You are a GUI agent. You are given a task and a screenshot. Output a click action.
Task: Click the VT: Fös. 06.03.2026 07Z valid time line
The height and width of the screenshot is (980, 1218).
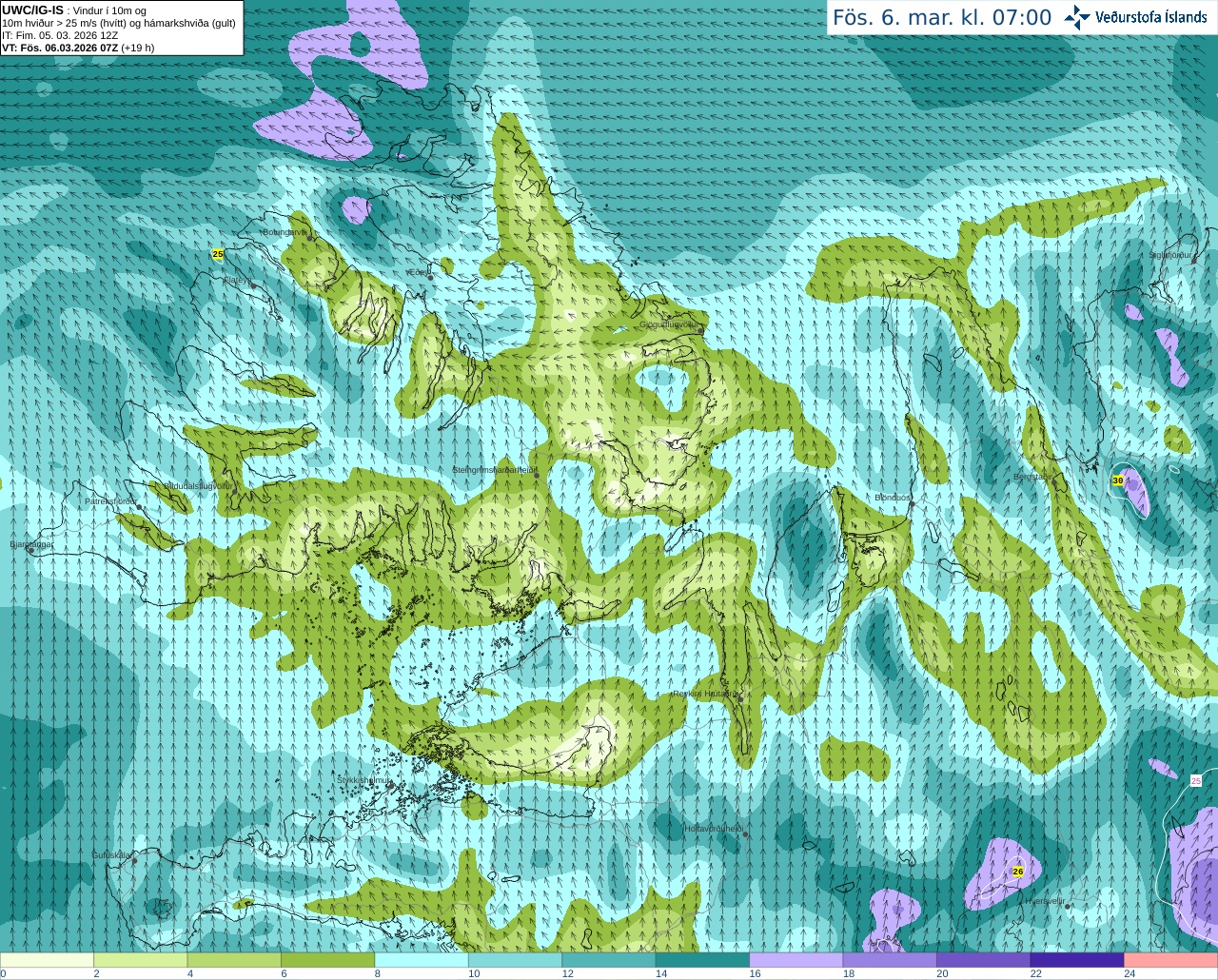pyautogui.click(x=78, y=48)
